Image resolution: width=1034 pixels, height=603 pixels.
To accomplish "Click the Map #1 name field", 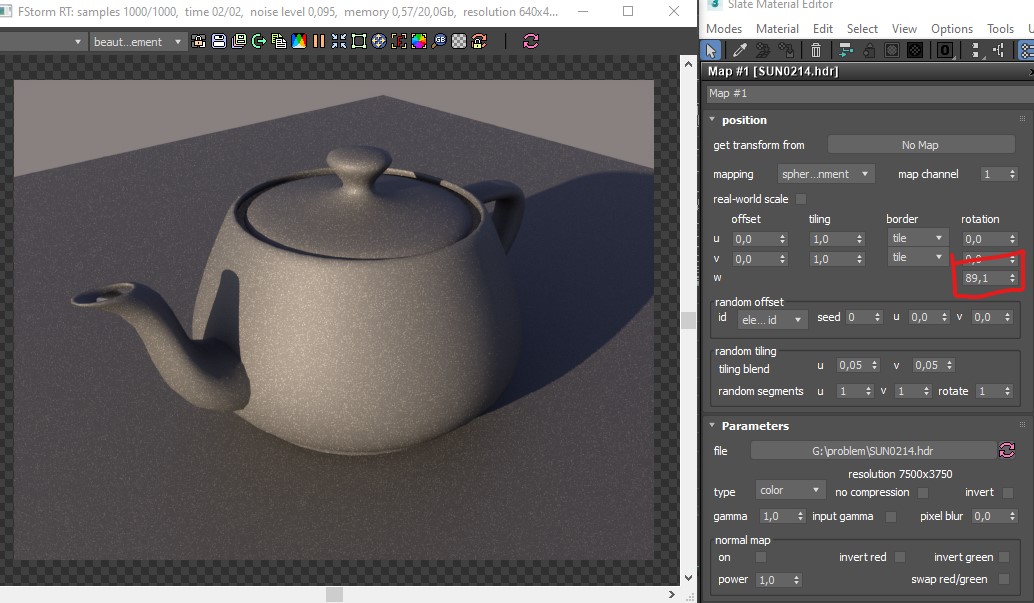I will (x=869, y=93).
